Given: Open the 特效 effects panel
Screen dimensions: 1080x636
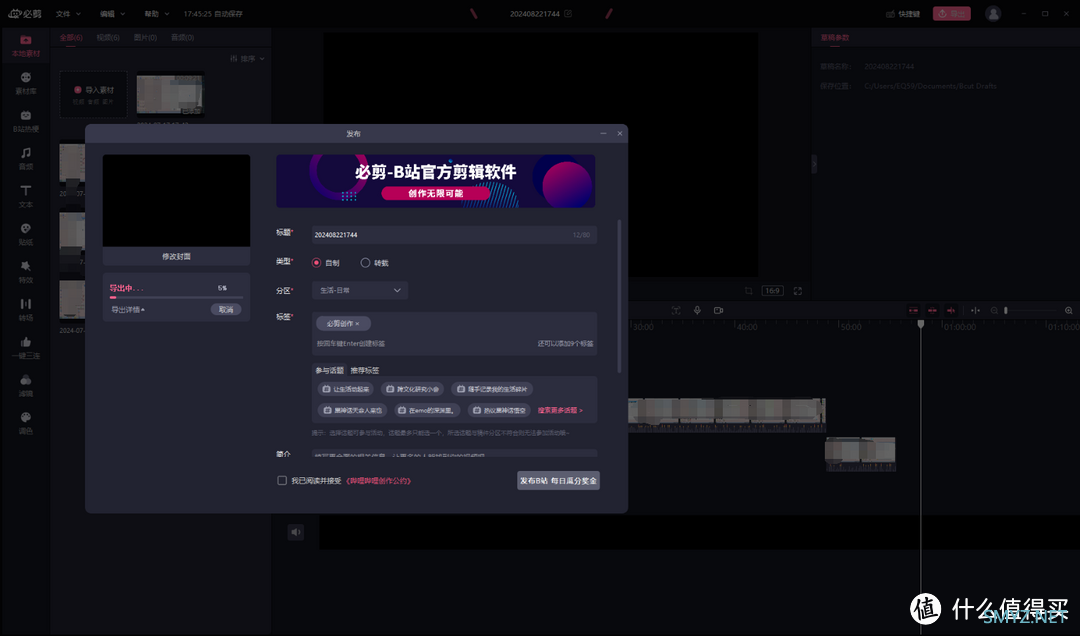Looking at the screenshot, I should coord(25,272).
